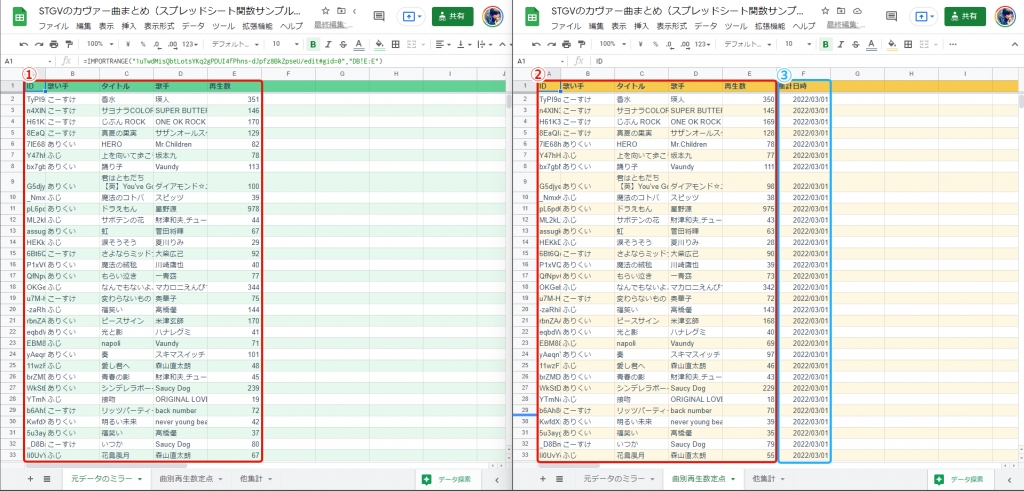1024x491 pixels.
Task: Click redo in the right window toolbar
Action: coord(549,45)
